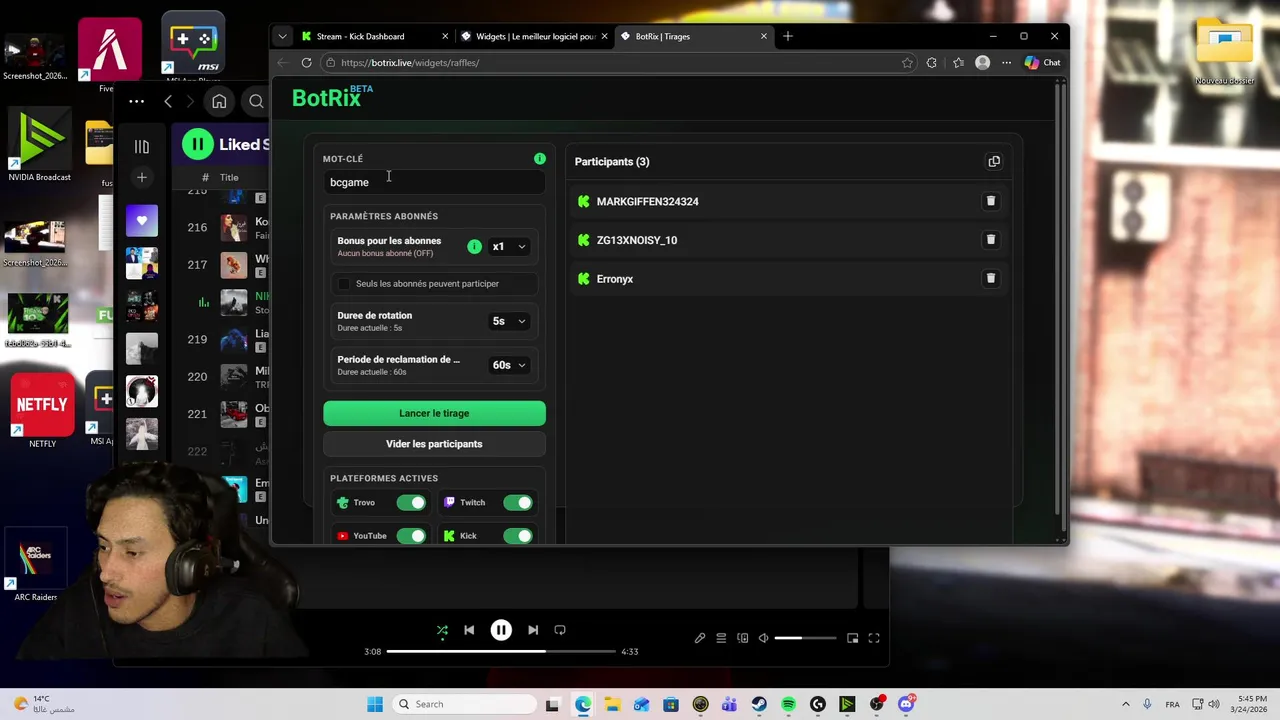Show hidden system tray icons

[1125, 704]
